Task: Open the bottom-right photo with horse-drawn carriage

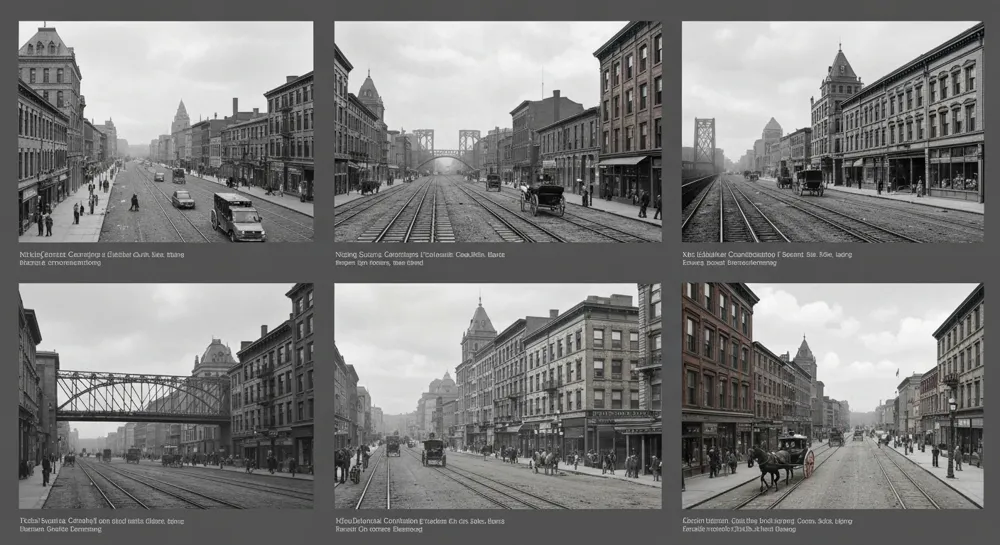Action: pos(832,396)
